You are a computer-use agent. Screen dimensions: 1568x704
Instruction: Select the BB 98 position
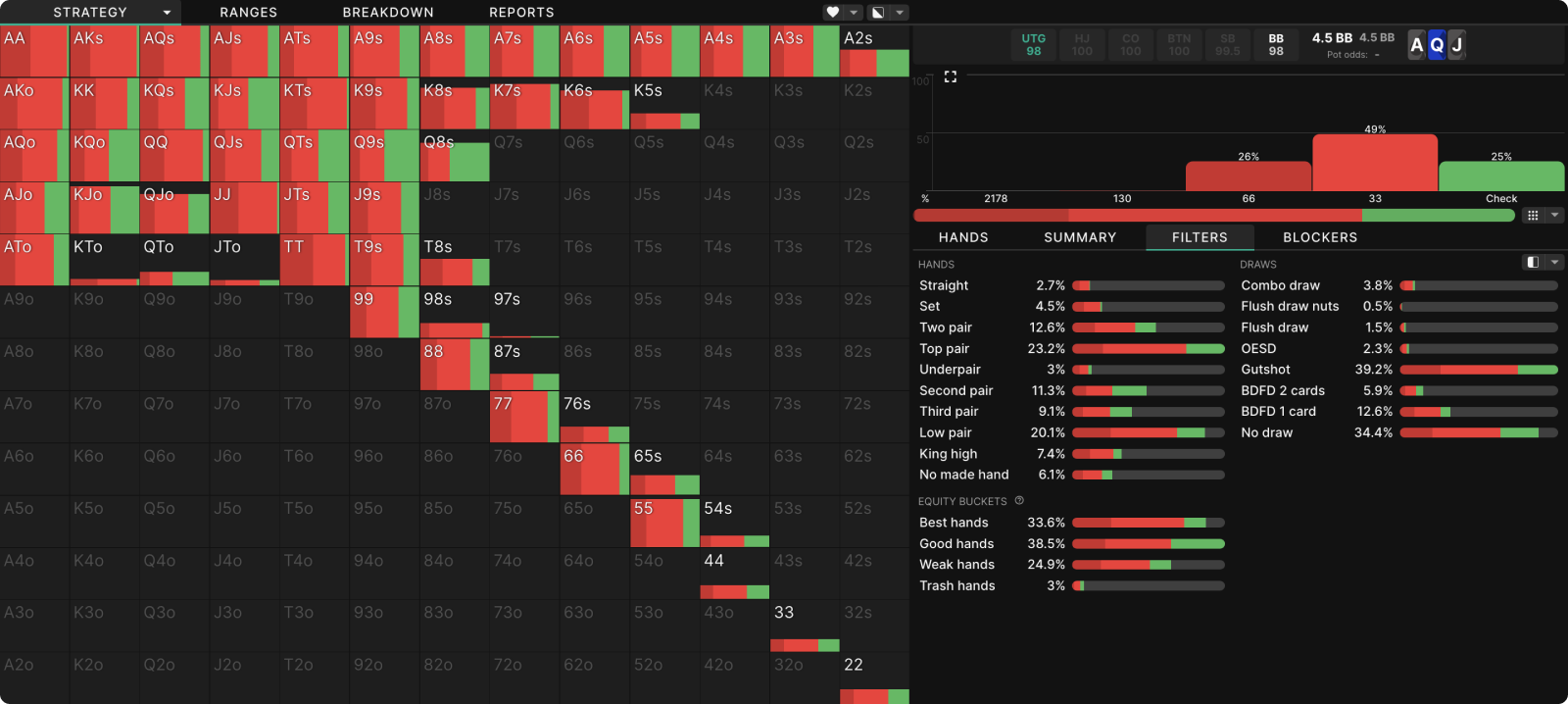[1276, 45]
